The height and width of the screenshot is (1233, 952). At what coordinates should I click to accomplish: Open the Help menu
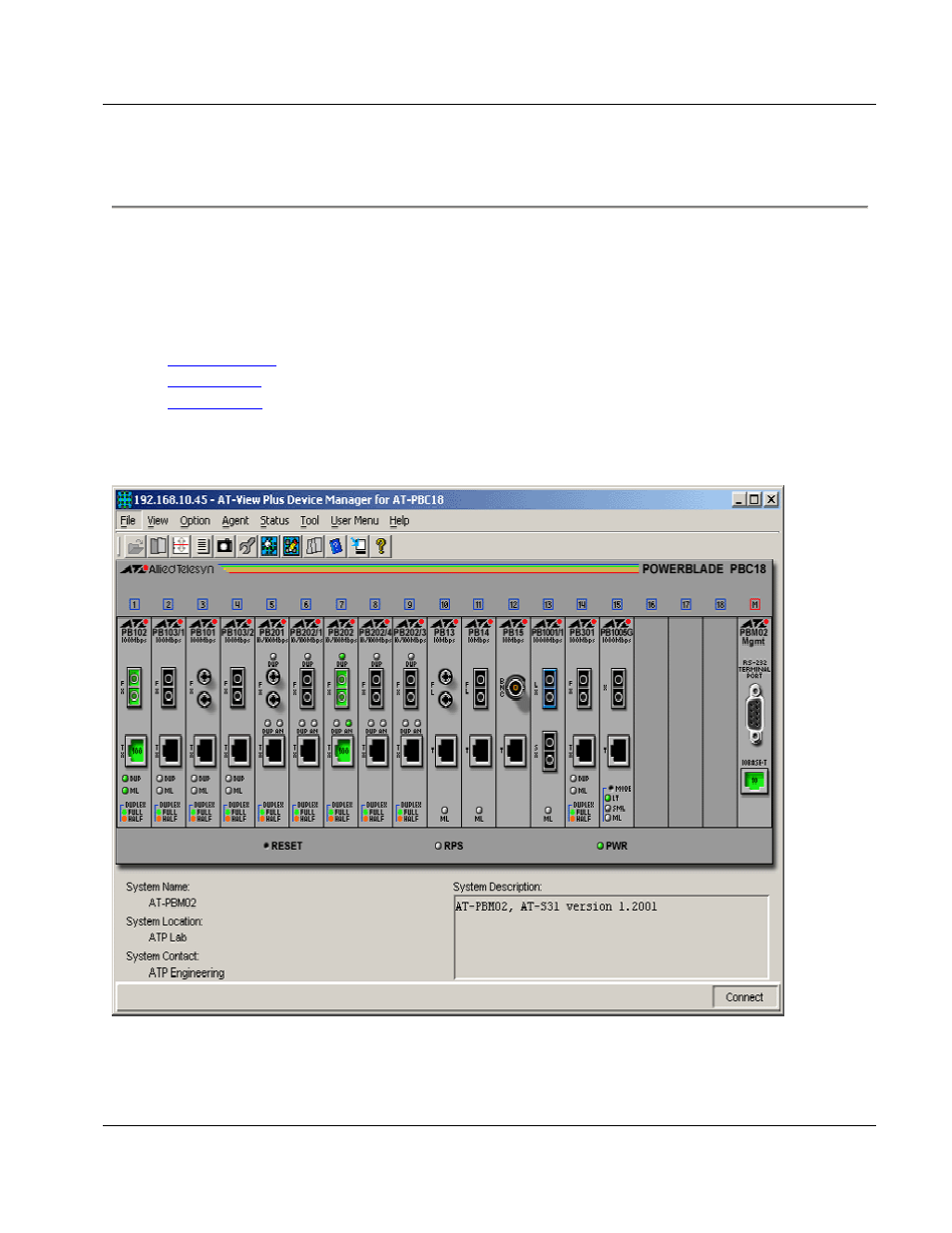point(399,521)
